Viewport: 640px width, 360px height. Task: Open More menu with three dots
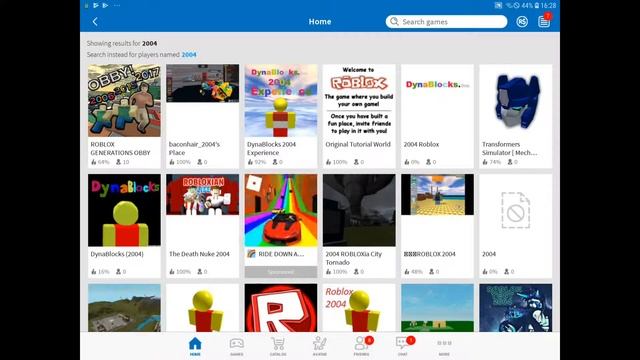tap(444, 346)
